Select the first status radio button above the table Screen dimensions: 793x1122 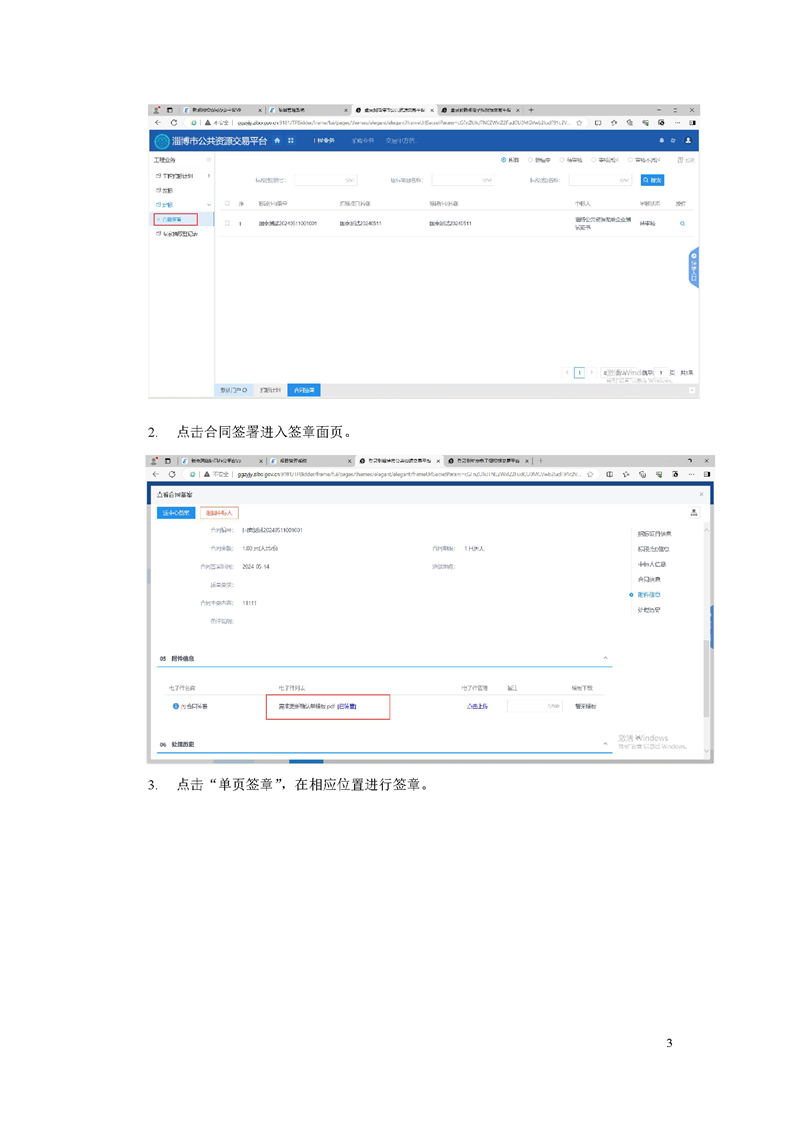coord(503,160)
